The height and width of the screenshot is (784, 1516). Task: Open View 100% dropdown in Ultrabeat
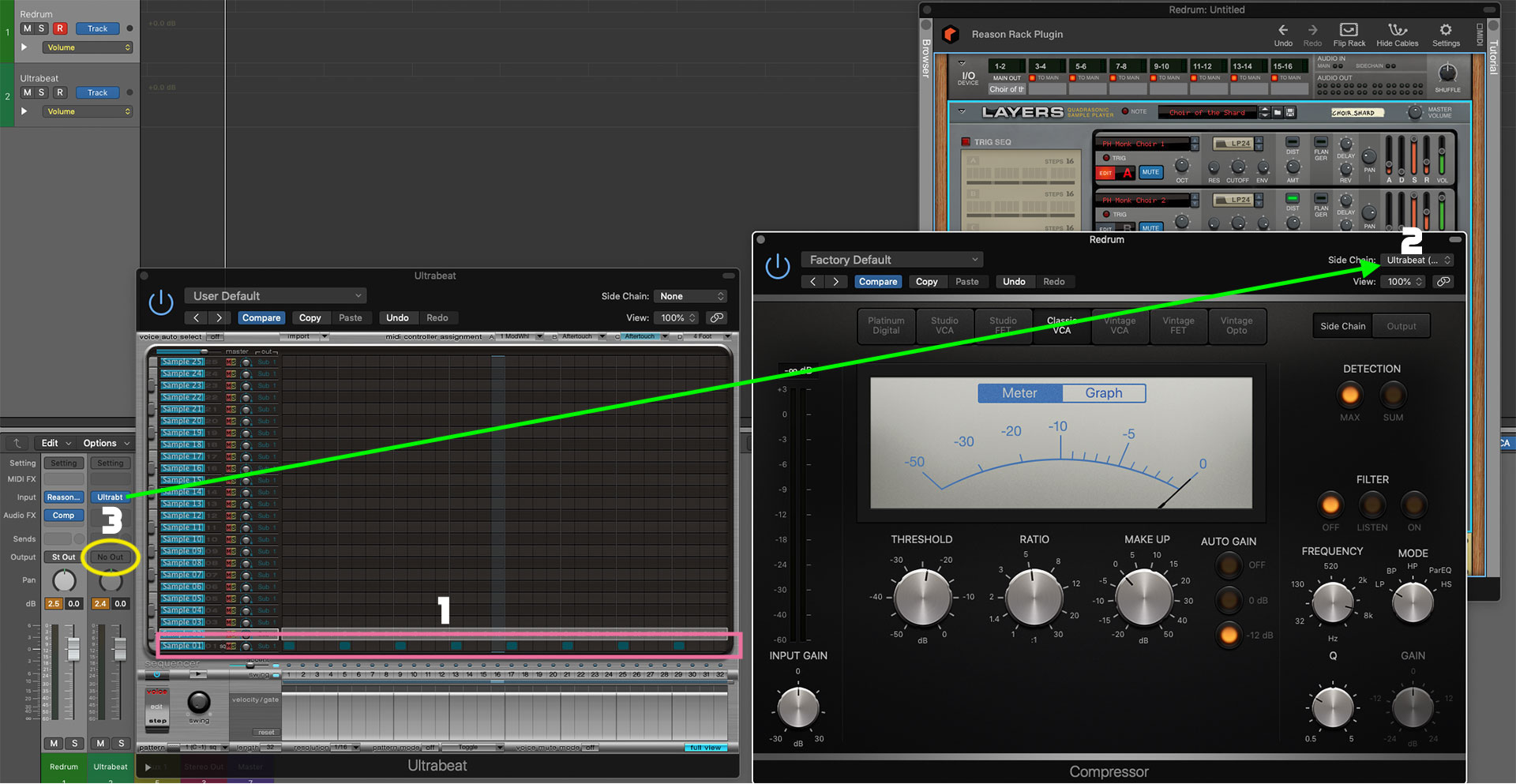(x=677, y=318)
